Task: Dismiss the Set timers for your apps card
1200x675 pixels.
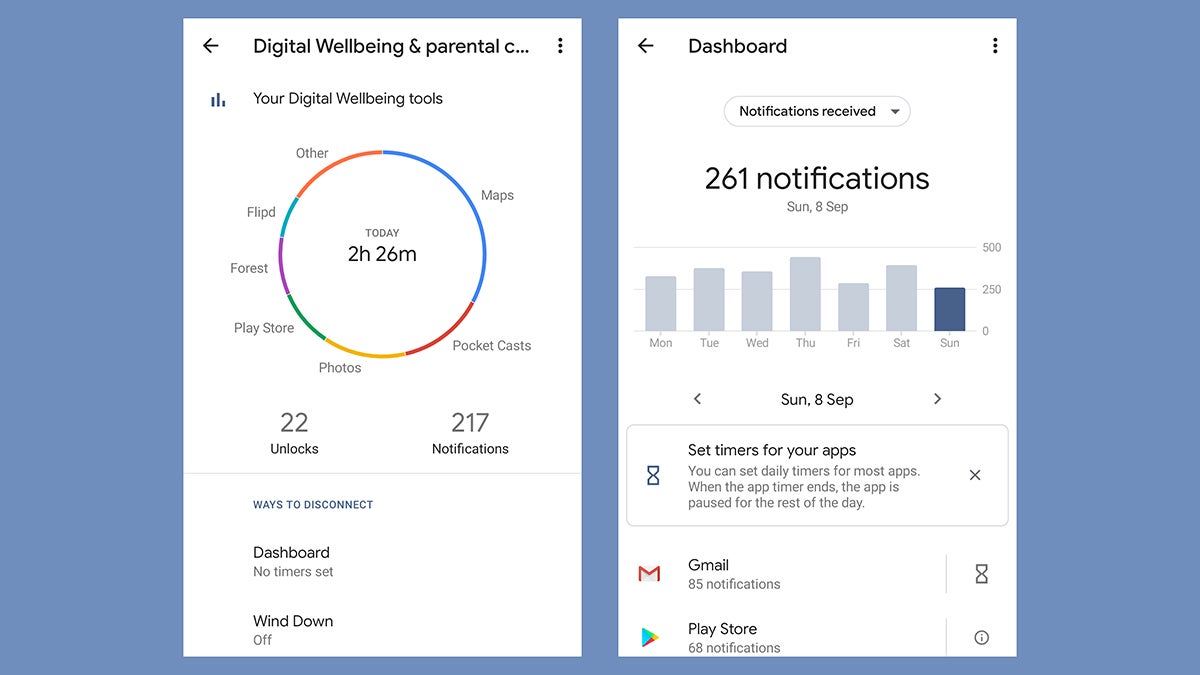Action: point(975,475)
